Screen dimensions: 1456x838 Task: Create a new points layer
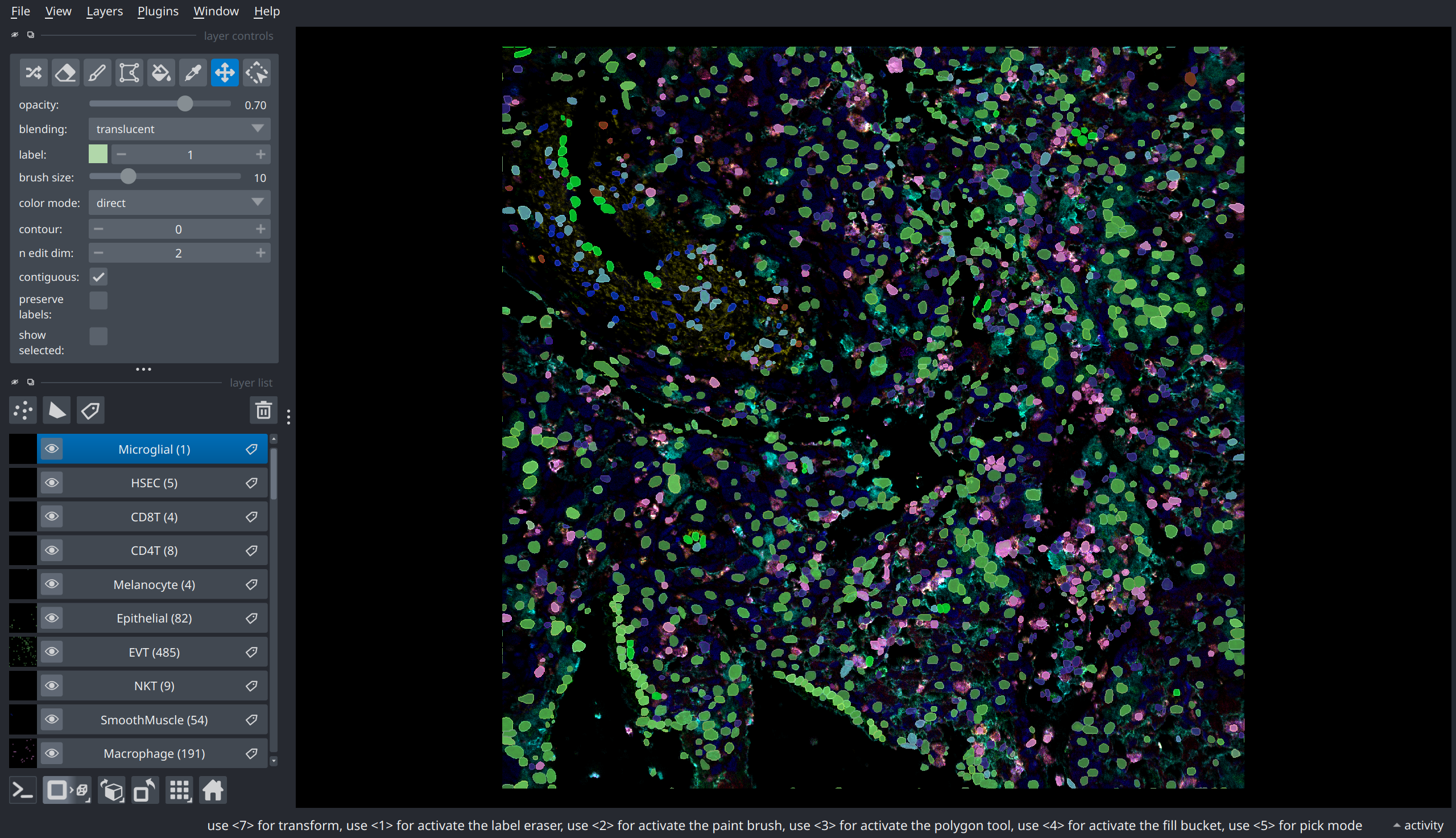(23, 410)
